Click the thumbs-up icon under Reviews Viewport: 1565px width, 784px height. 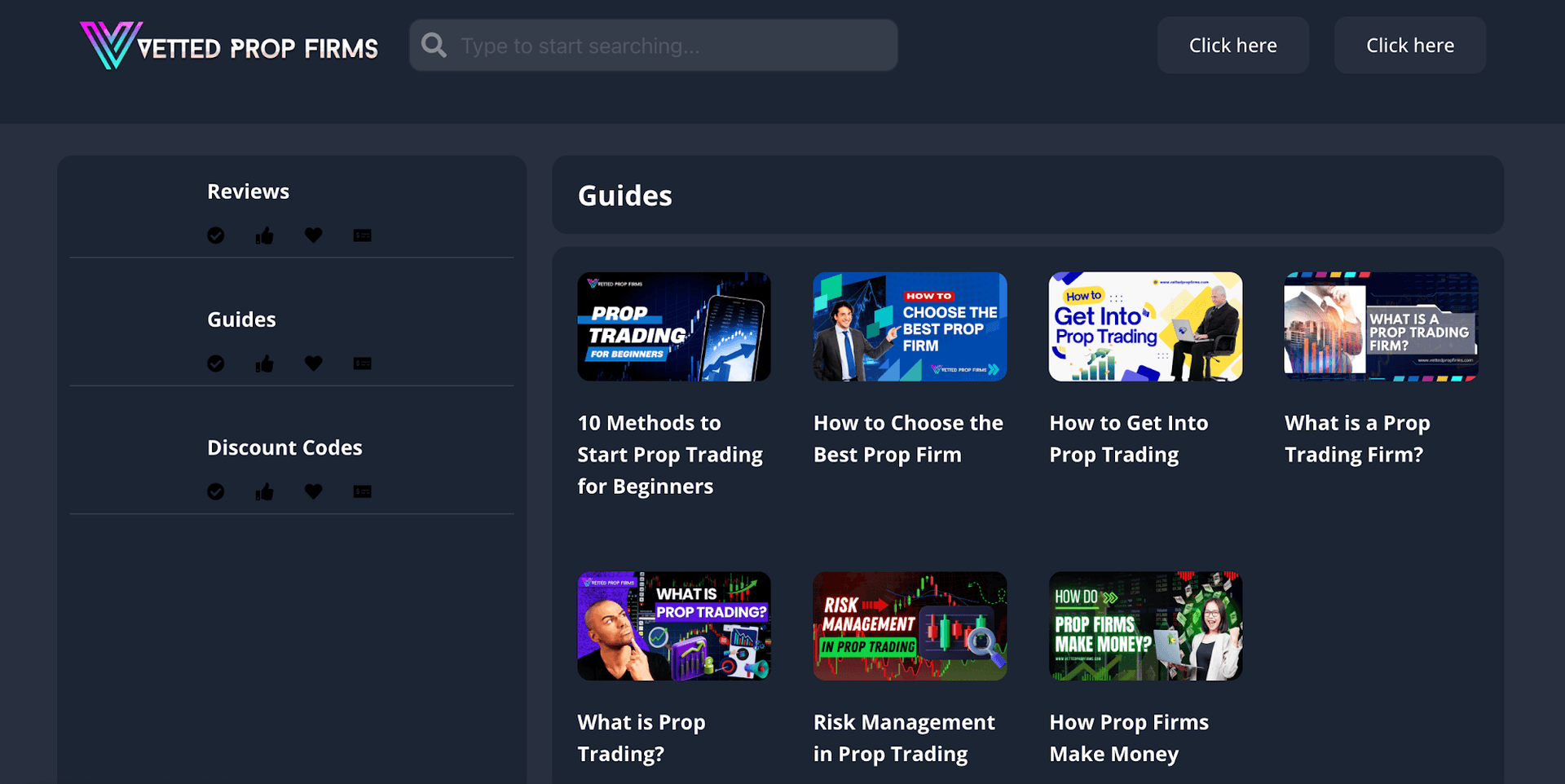point(264,236)
